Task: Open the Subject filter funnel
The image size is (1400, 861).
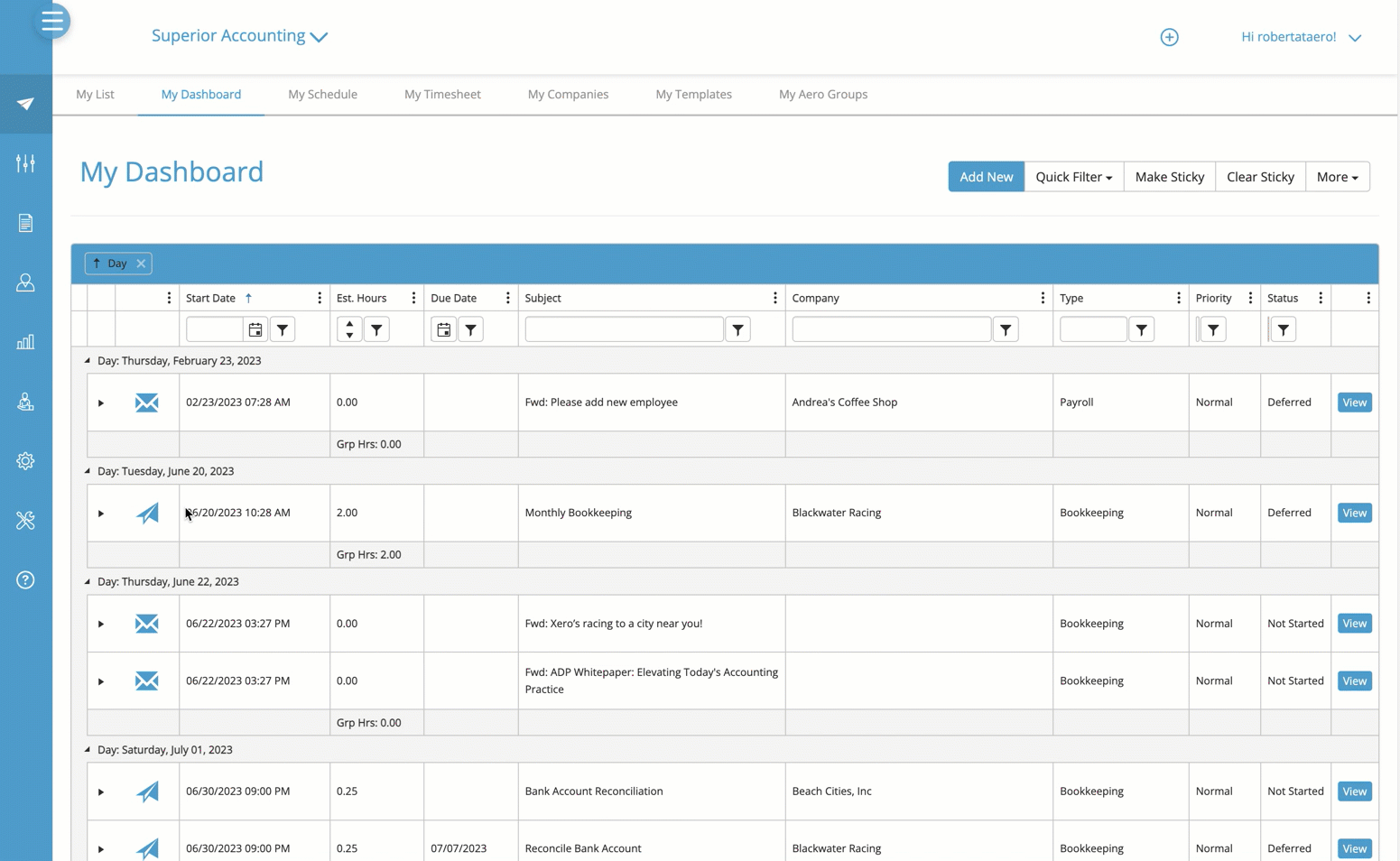Action: [x=737, y=329]
